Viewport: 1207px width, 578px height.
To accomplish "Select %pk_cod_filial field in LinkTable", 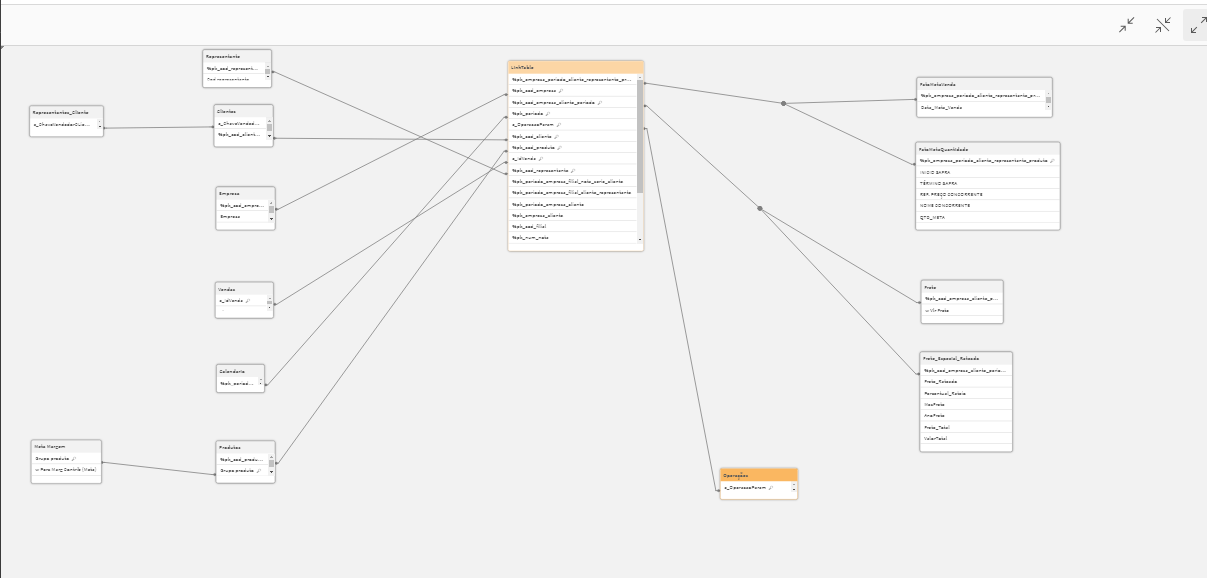I will pos(572,227).
